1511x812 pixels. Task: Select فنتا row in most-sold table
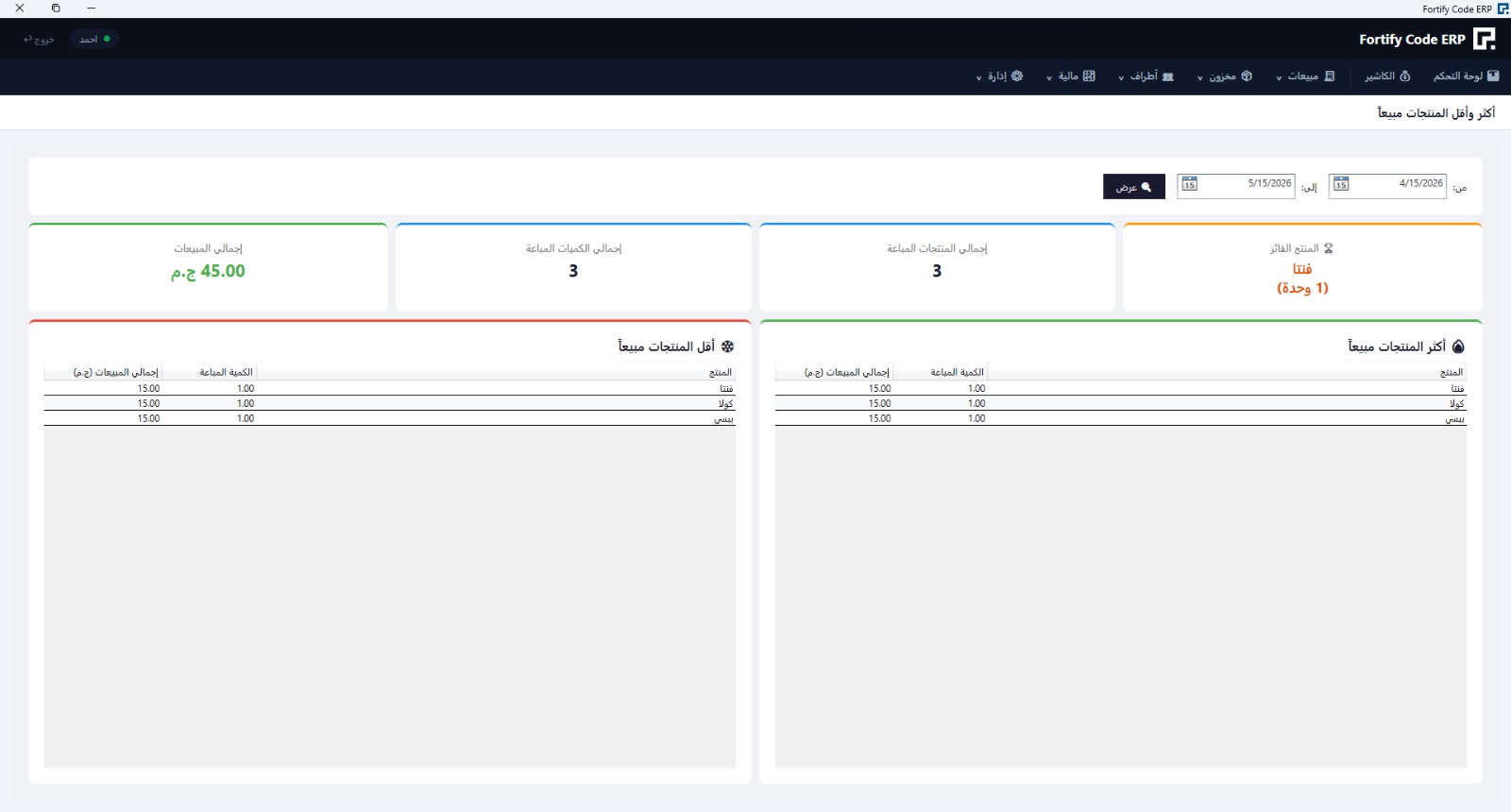tap(1121, 388)
